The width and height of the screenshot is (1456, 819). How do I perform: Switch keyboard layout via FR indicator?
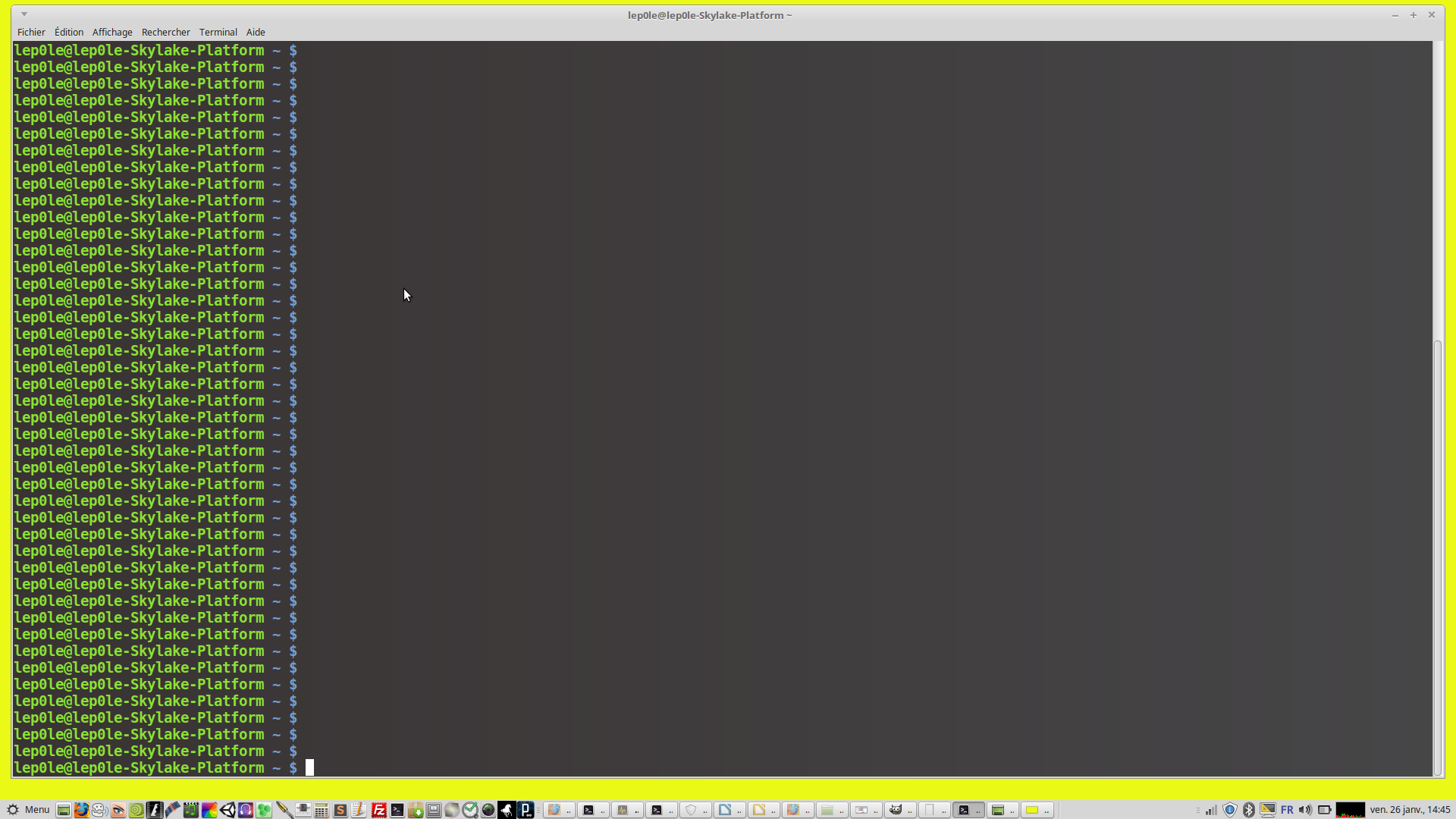(1287, 810)
